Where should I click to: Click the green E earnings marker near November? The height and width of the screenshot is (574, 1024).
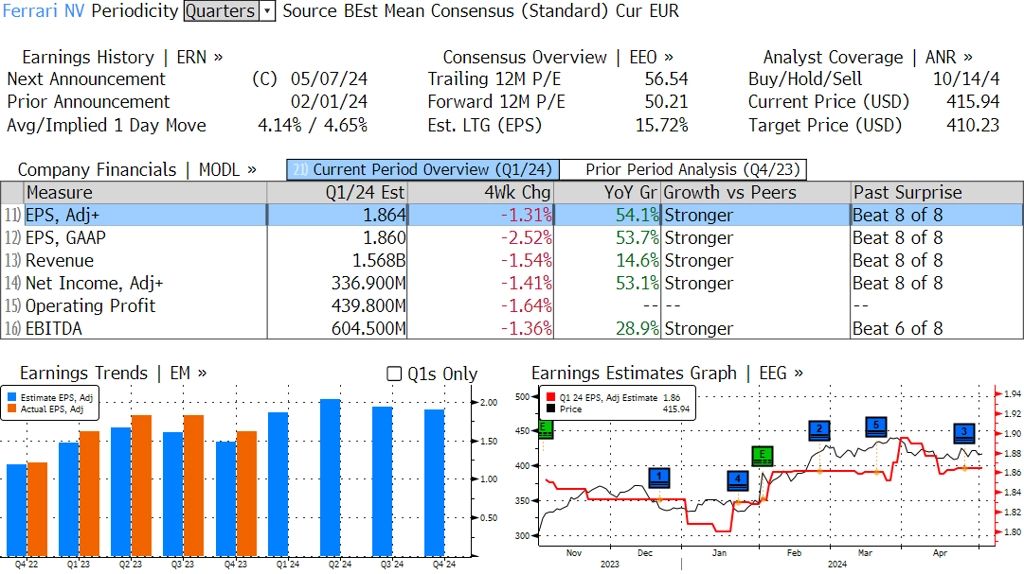pos(545,429)
